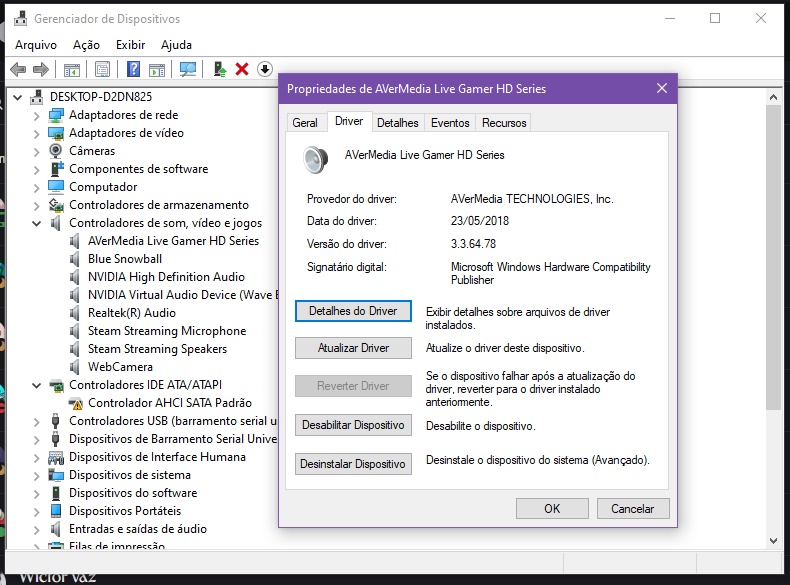The height and width of the screenshot is (585, 790).
Task: Select the Driver tab
Action: (349, 121)
